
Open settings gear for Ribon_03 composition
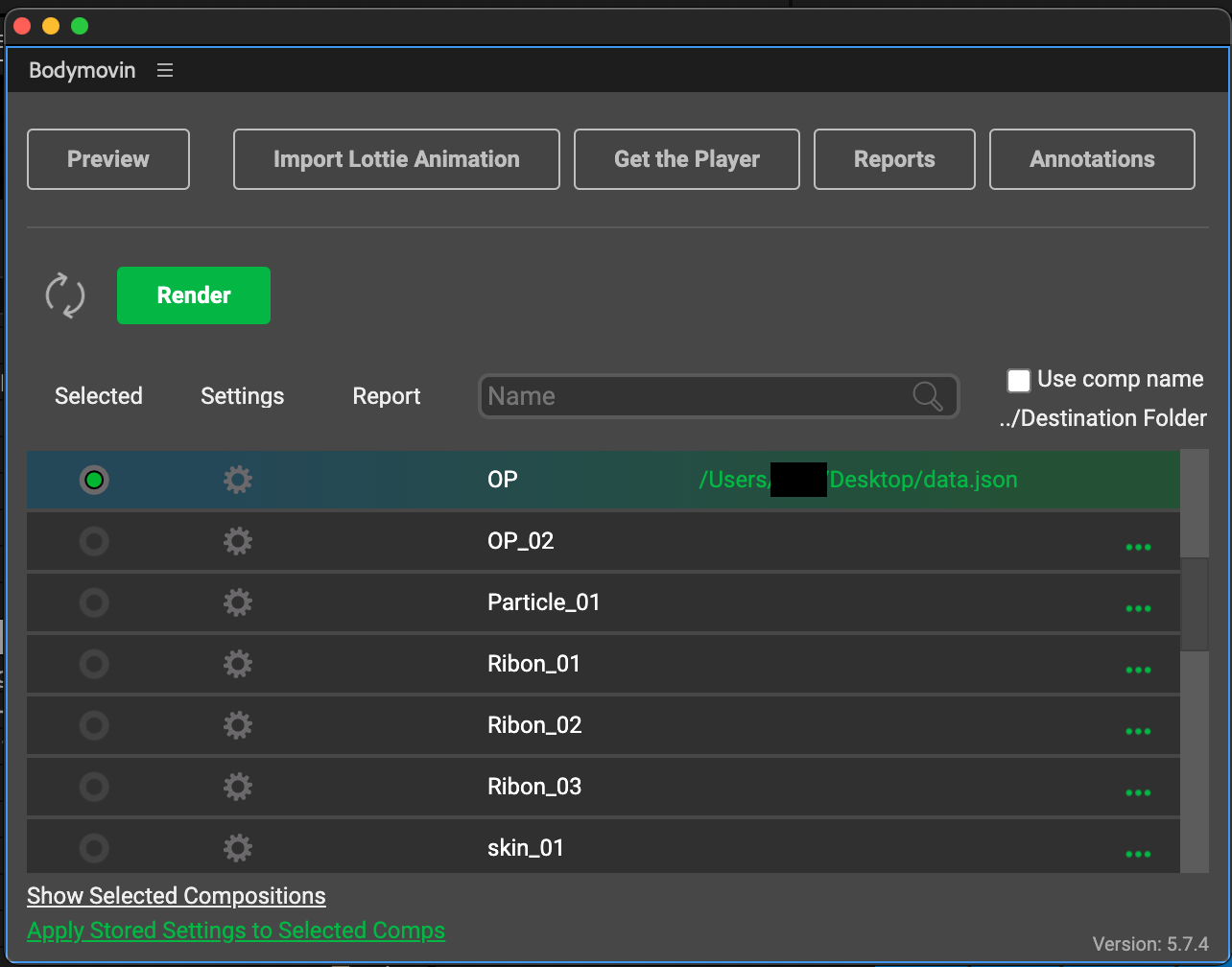(238, 787)
